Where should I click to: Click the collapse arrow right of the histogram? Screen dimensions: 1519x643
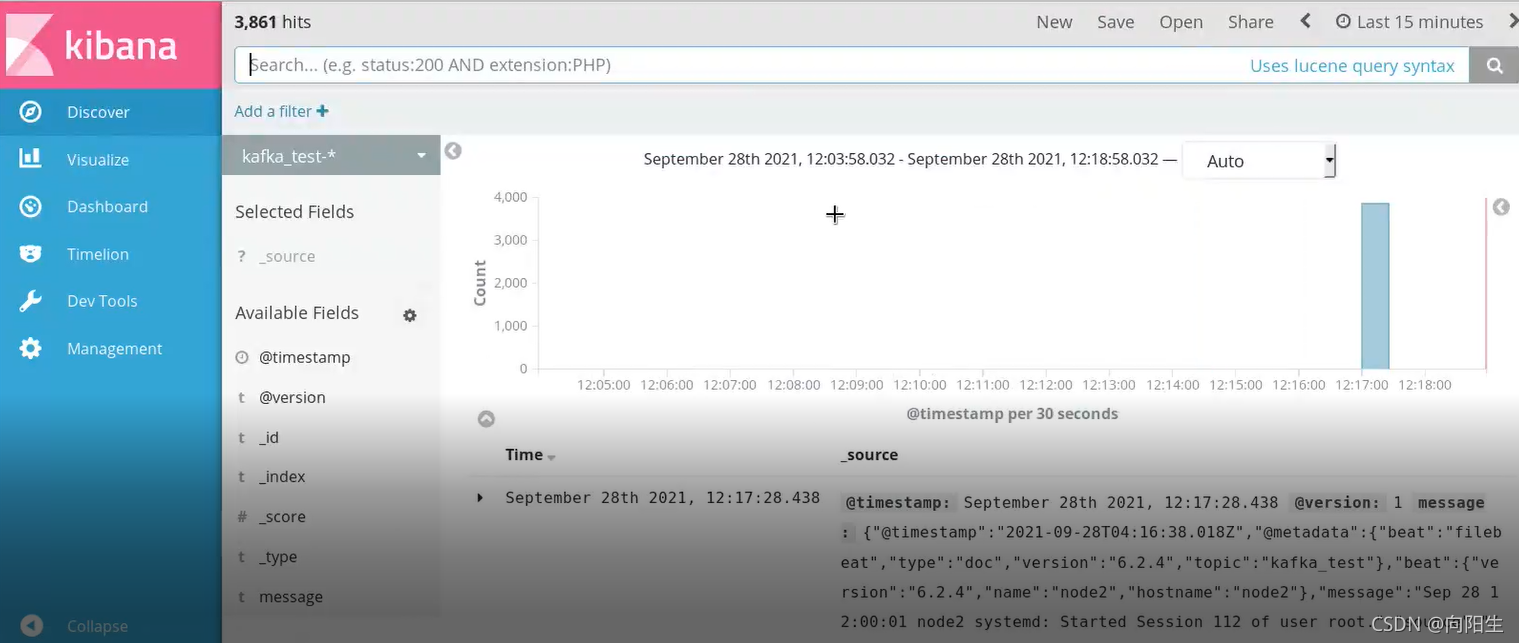coord(1500,207)
